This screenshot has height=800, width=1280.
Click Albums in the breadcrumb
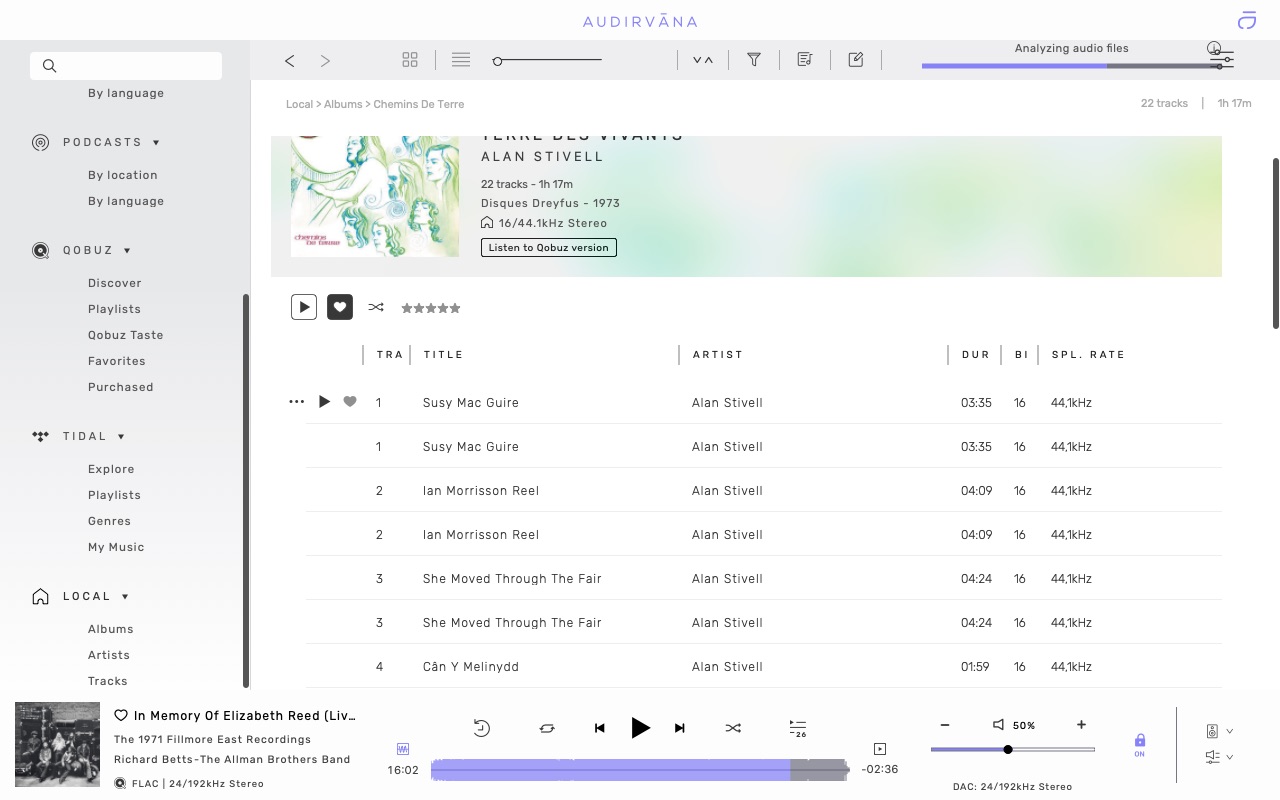(x=343, y=104)
